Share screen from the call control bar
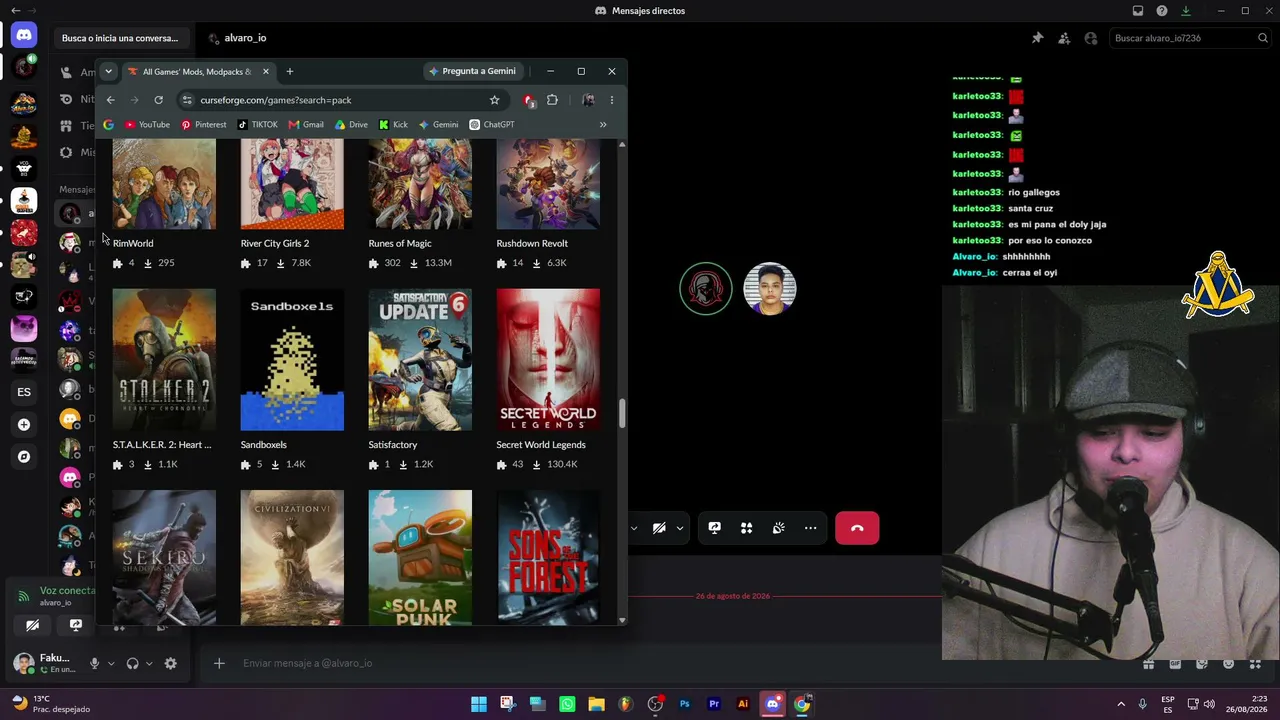Image resolution: width=1280 pixels, height=720 pixels. pos(714,528)
